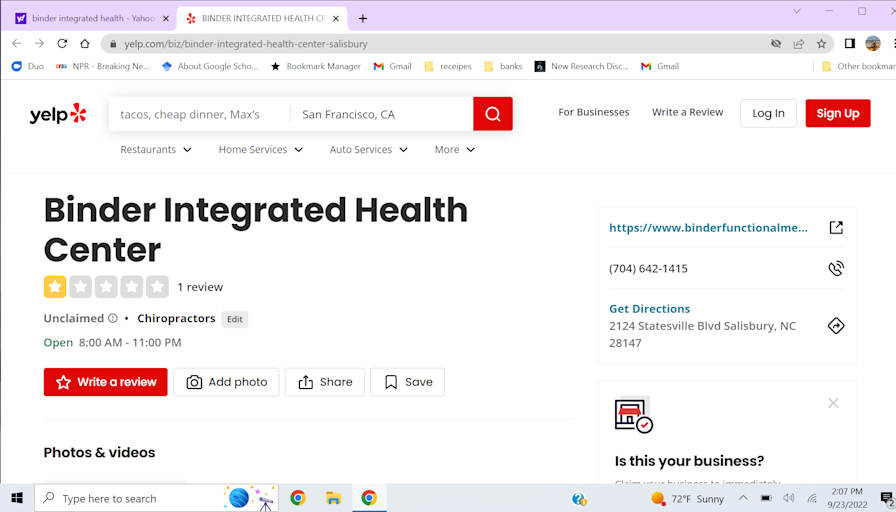Focus the San Francisco, CA location field

382,114
